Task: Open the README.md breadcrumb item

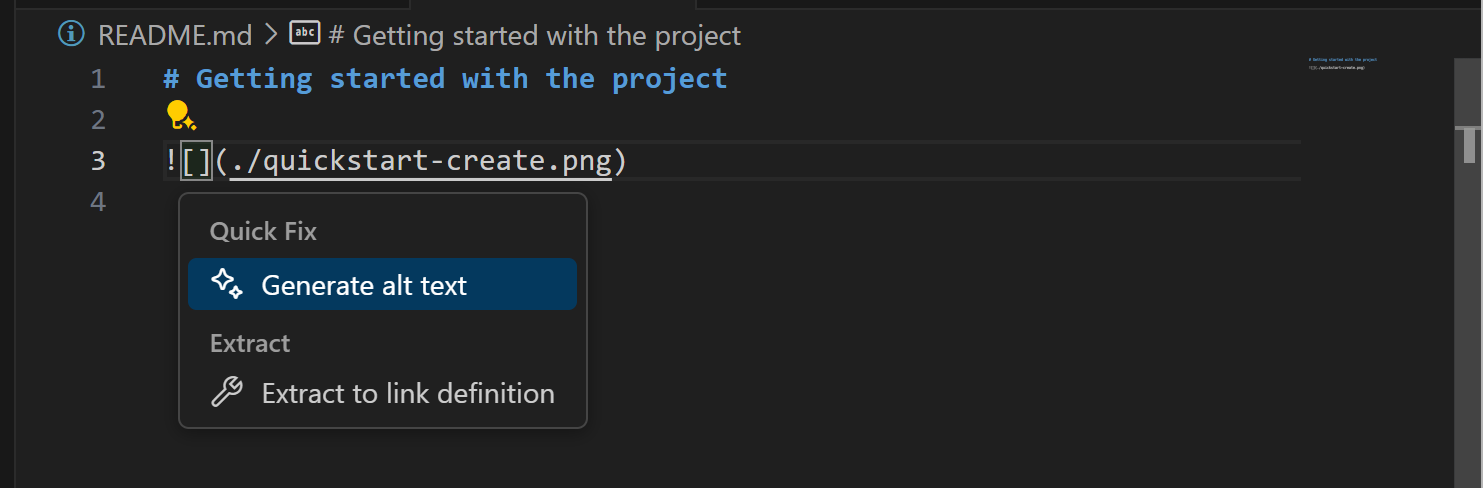Action: tap(174, 36)
